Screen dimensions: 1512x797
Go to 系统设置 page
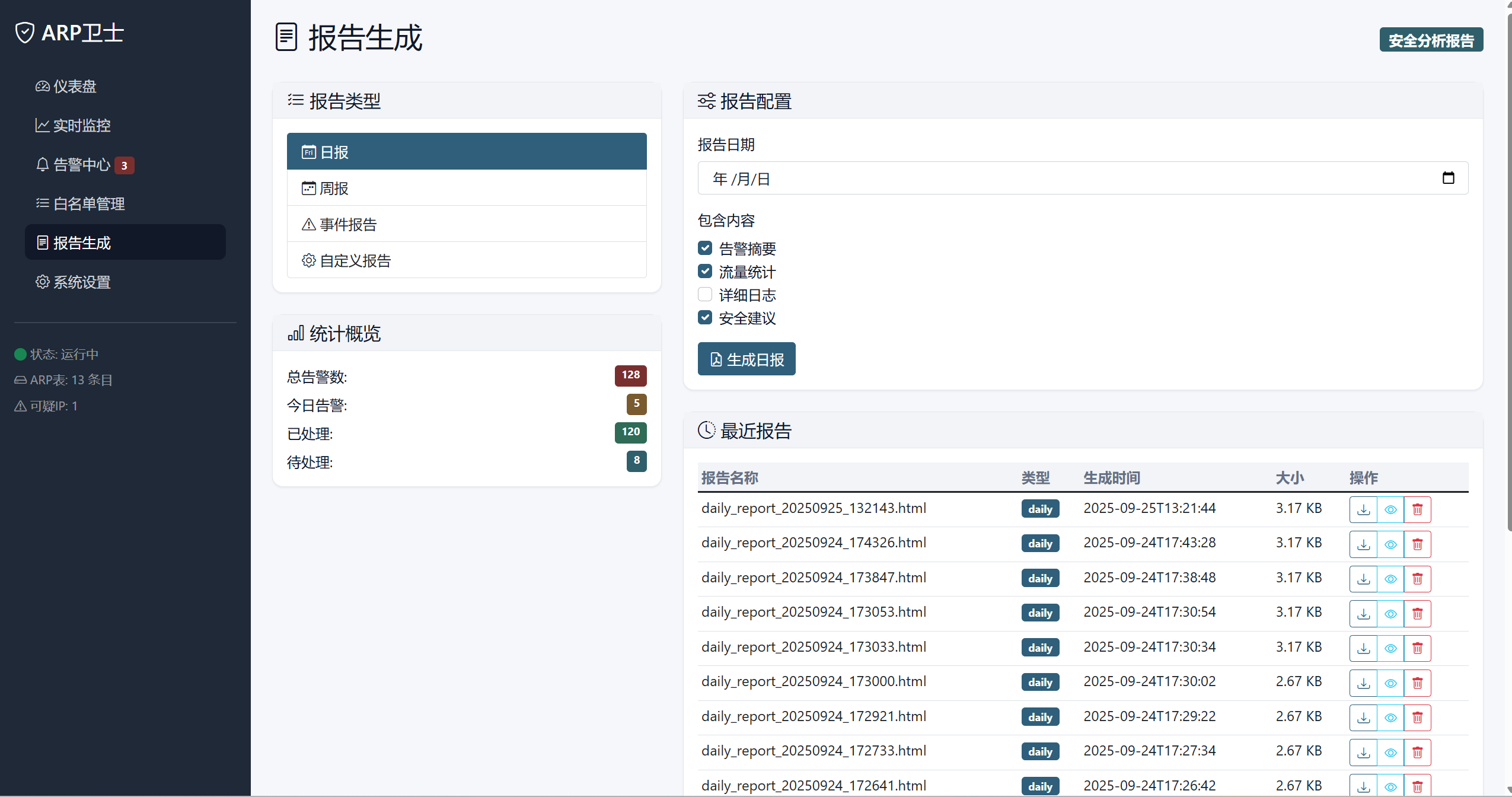pos(82,282)
